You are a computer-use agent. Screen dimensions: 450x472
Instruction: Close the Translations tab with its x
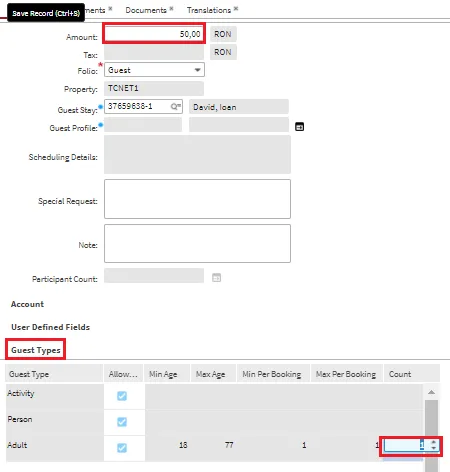236,8
